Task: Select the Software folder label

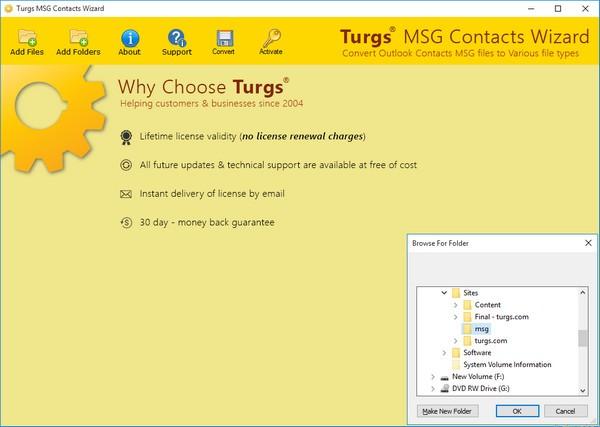Action: click(x=477, y=352)
